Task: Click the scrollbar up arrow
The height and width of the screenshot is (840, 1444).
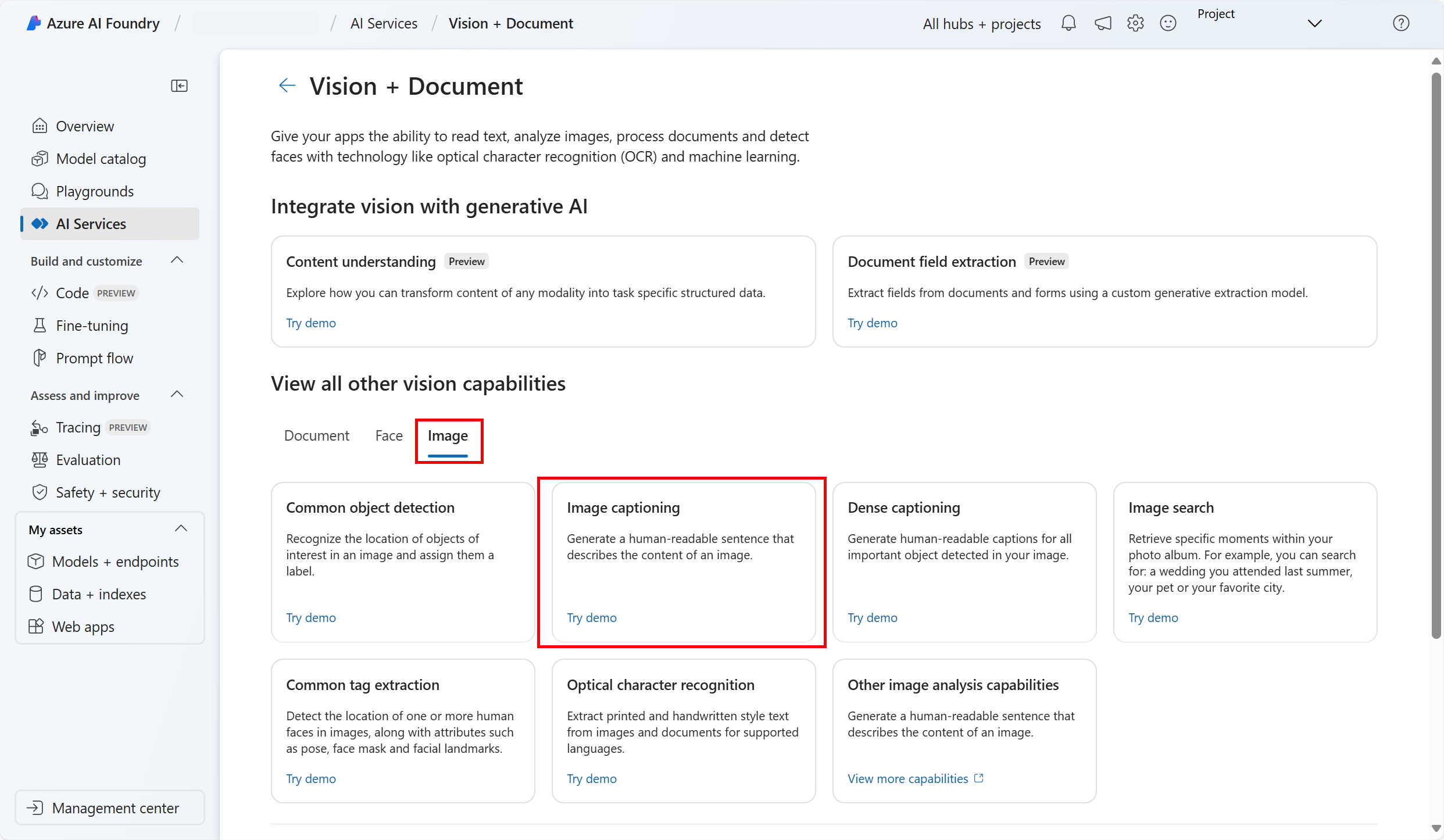Action: click(x=1436, y=60)
